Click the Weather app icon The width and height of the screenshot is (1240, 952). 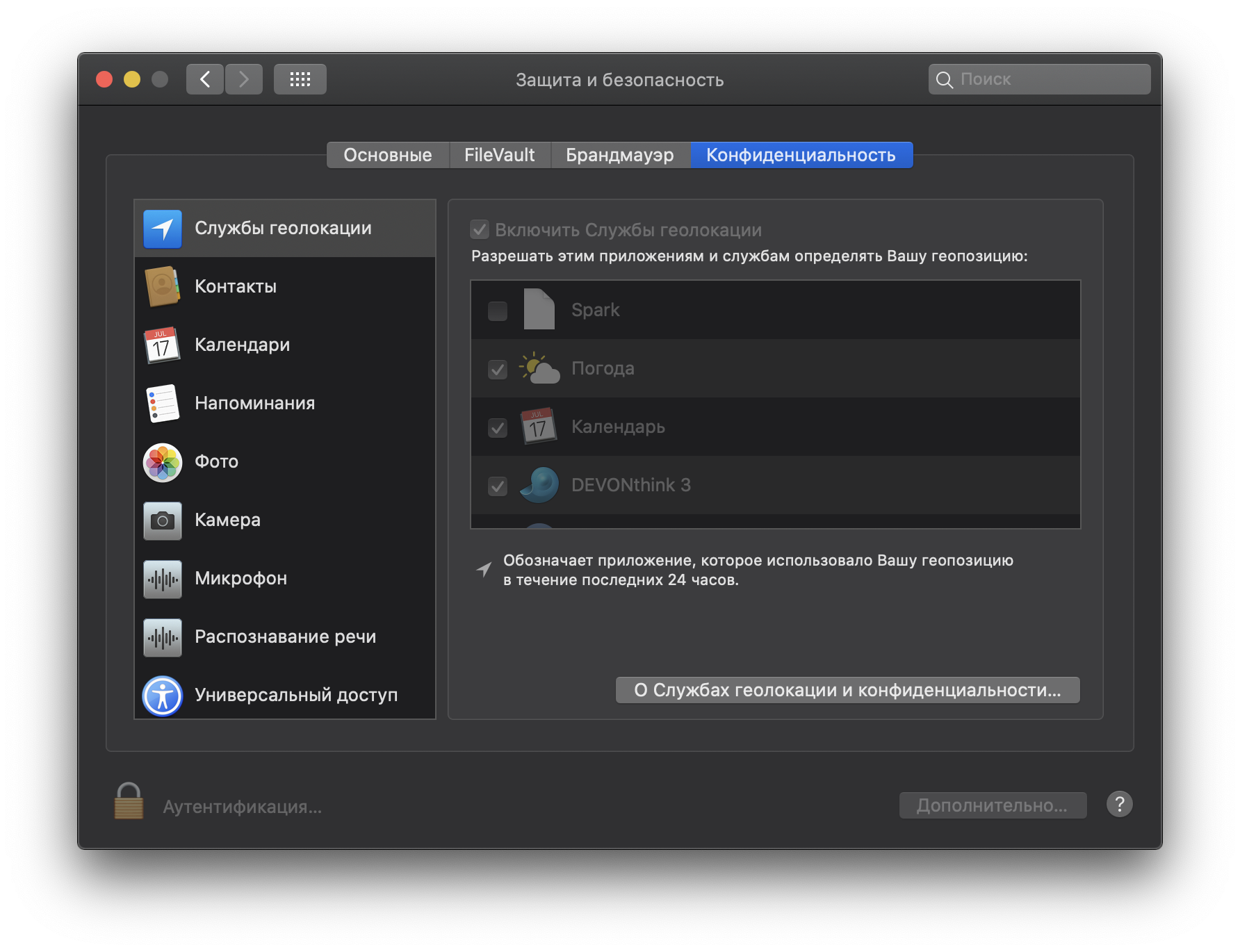click(539, 368)
